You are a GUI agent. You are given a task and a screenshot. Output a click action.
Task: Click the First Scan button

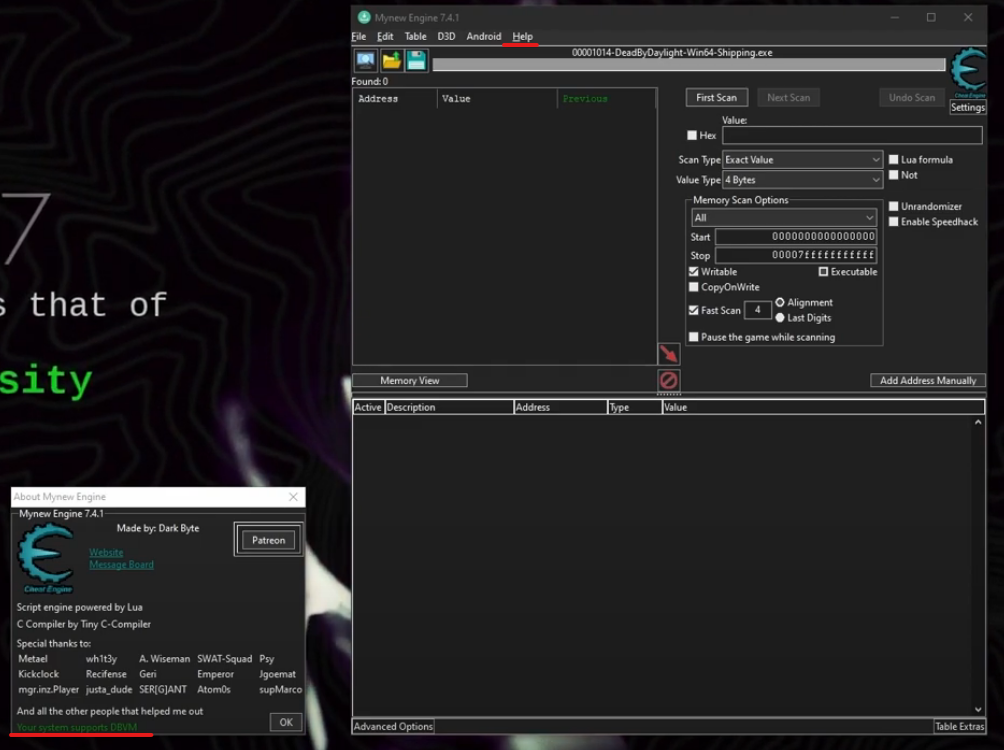(717, 97)
